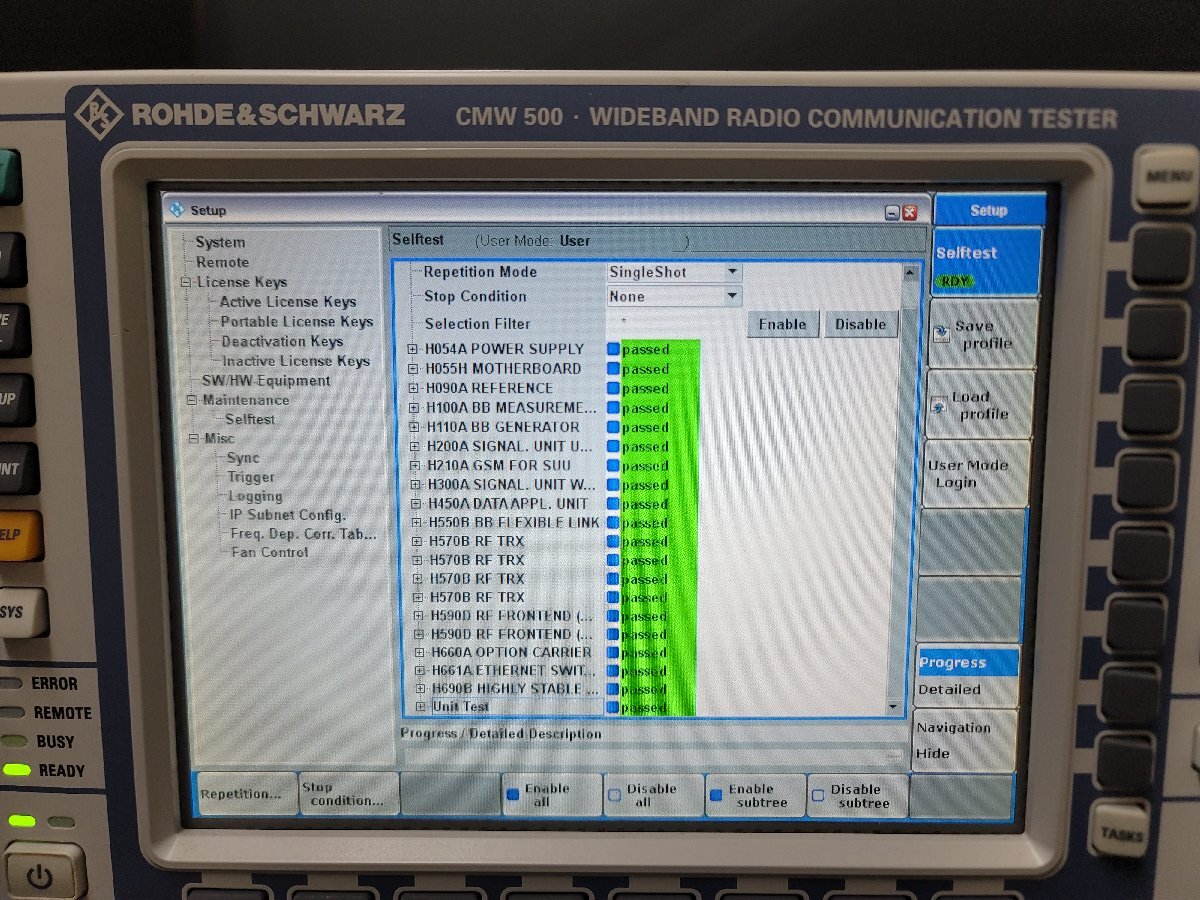This screenshot has height=900, width=1200.
Task: Toggle the H450A DATA APPL. UNIT checkbox
Action: [x=613, y=504]
